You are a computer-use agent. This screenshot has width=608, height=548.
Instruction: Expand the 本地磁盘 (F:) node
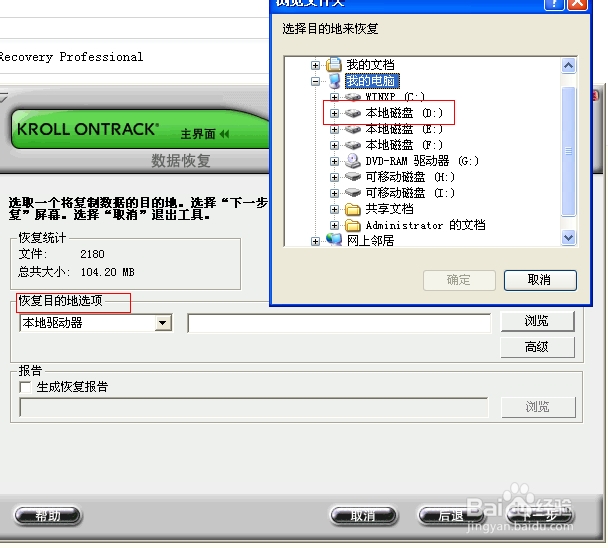334,145
